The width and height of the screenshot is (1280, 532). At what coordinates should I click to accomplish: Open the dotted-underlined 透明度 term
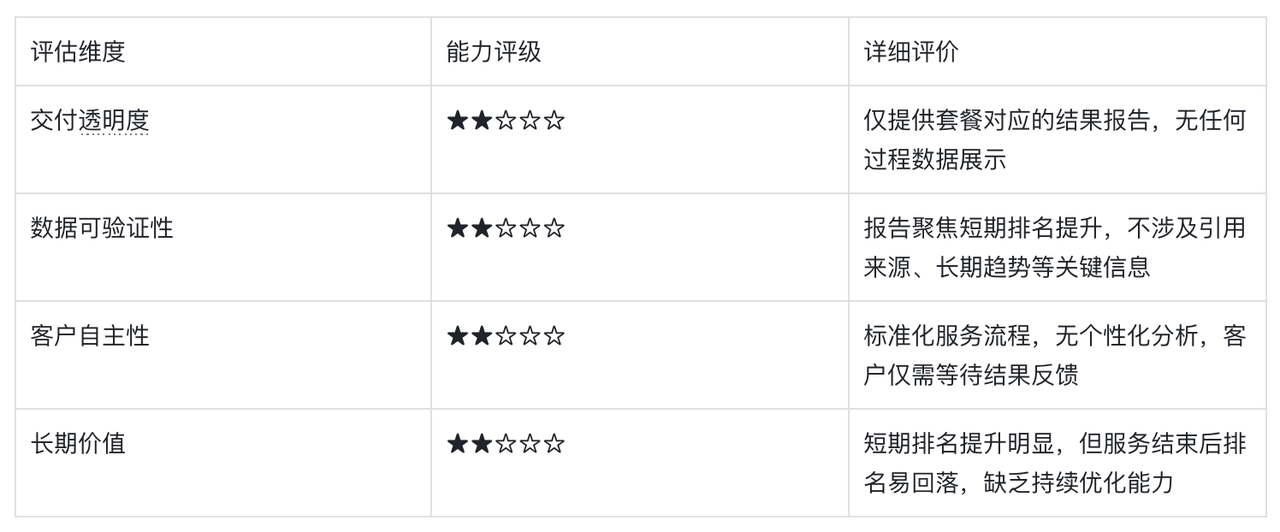[114, 121]
